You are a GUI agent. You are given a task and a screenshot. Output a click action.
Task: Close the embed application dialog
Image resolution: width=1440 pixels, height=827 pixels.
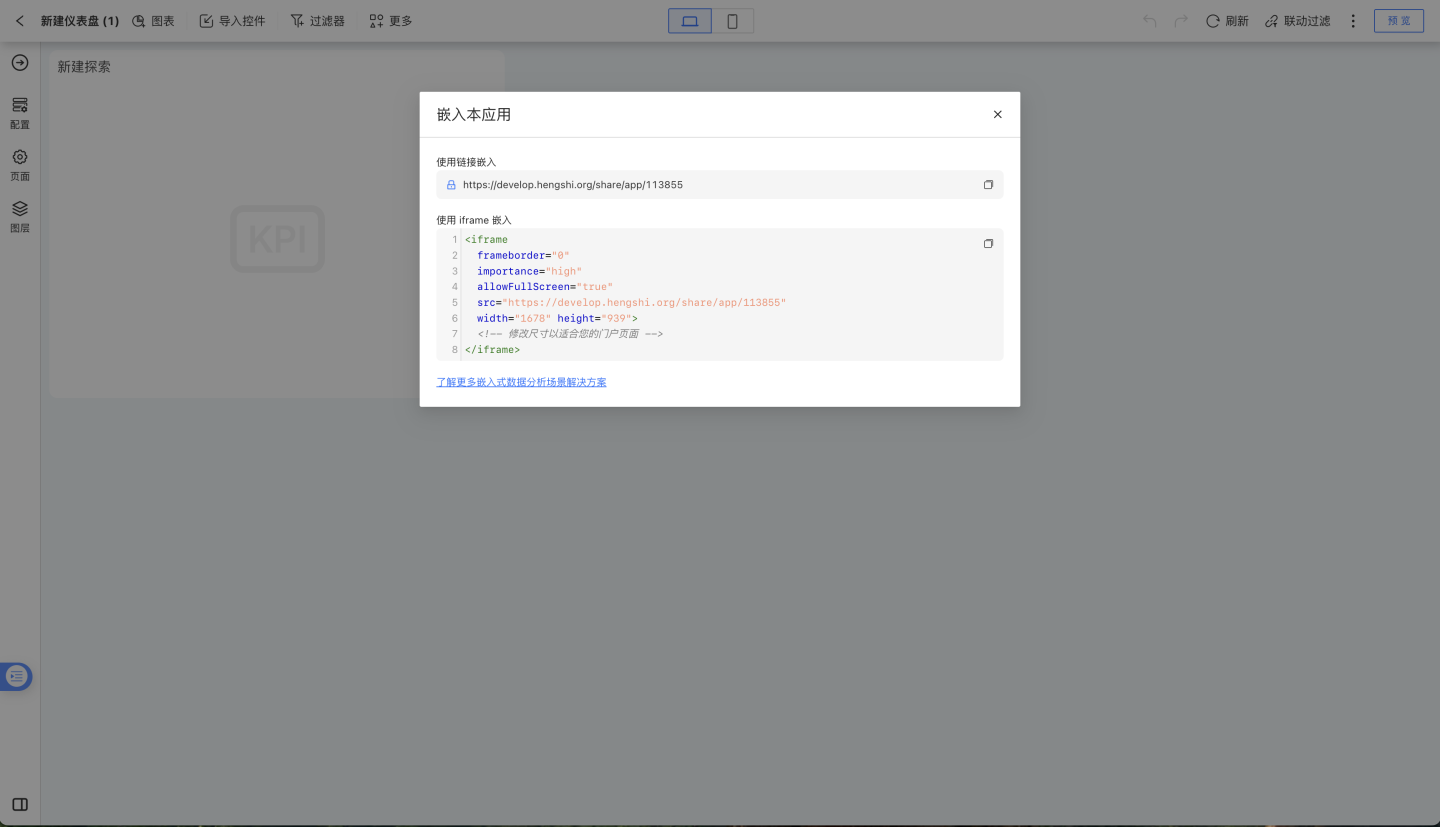click(x=997, y=115)
